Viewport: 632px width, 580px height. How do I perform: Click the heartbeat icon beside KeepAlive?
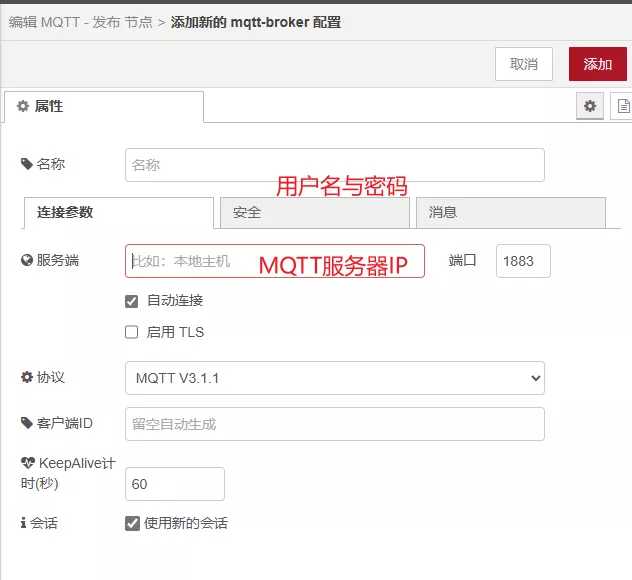point(27,463)
